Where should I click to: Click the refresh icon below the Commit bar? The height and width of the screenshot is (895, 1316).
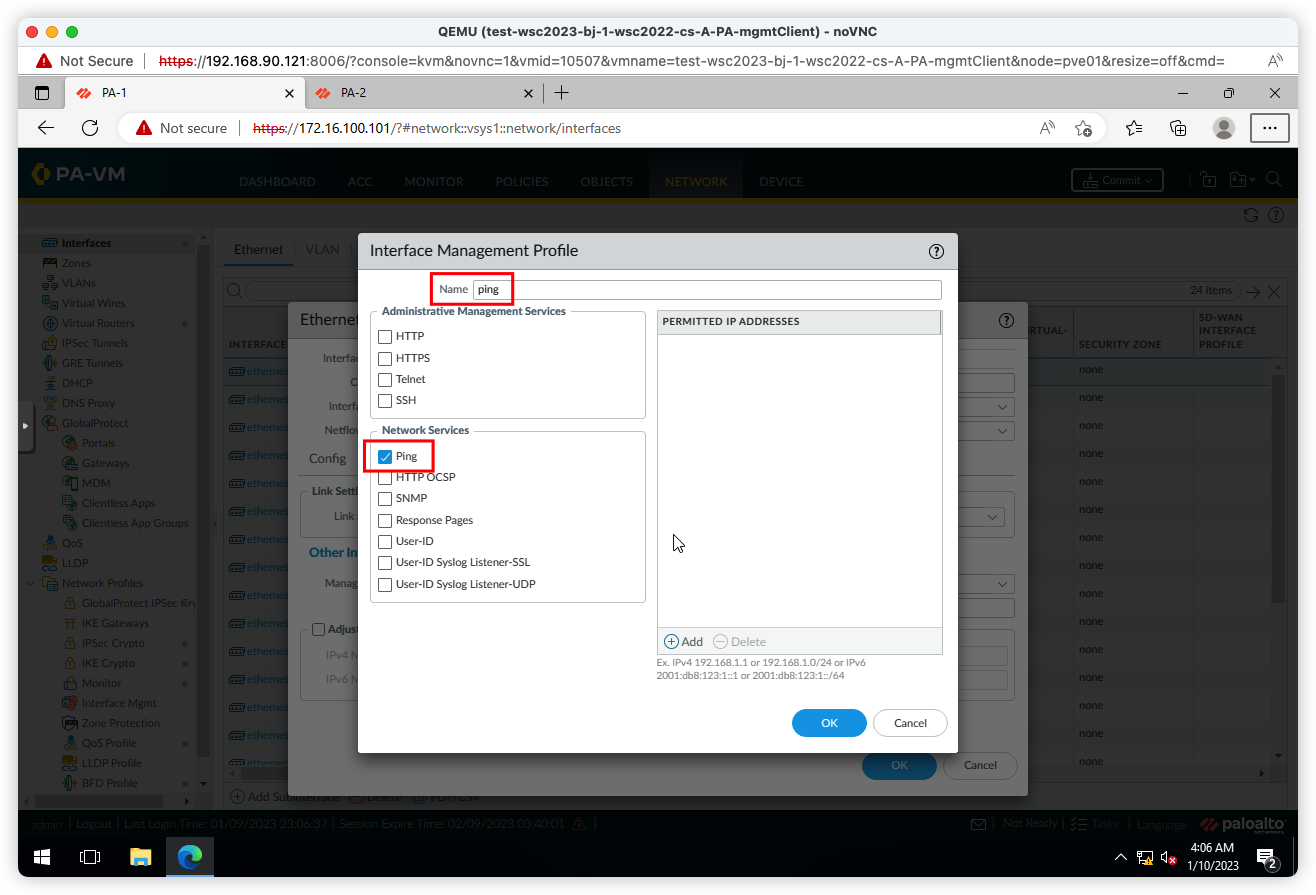tap(1250, 215)
